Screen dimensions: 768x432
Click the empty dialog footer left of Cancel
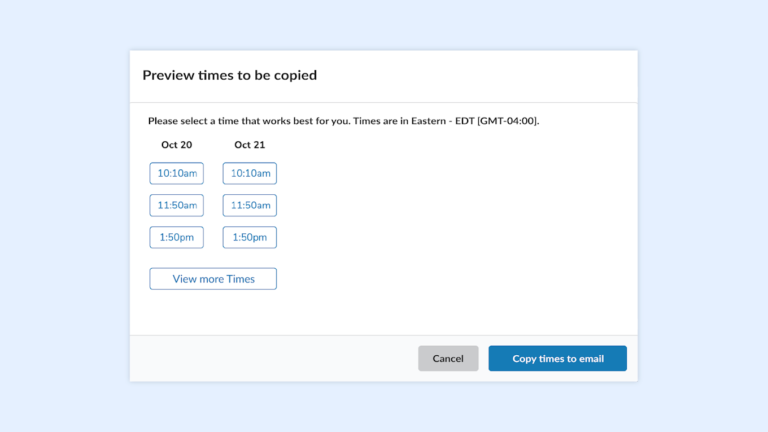[274, 359]
